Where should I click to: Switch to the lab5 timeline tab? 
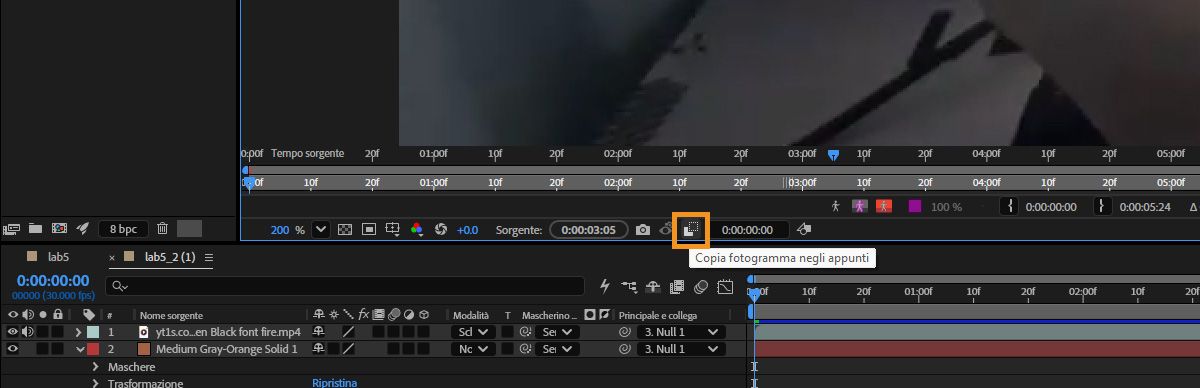pos(58,257)
